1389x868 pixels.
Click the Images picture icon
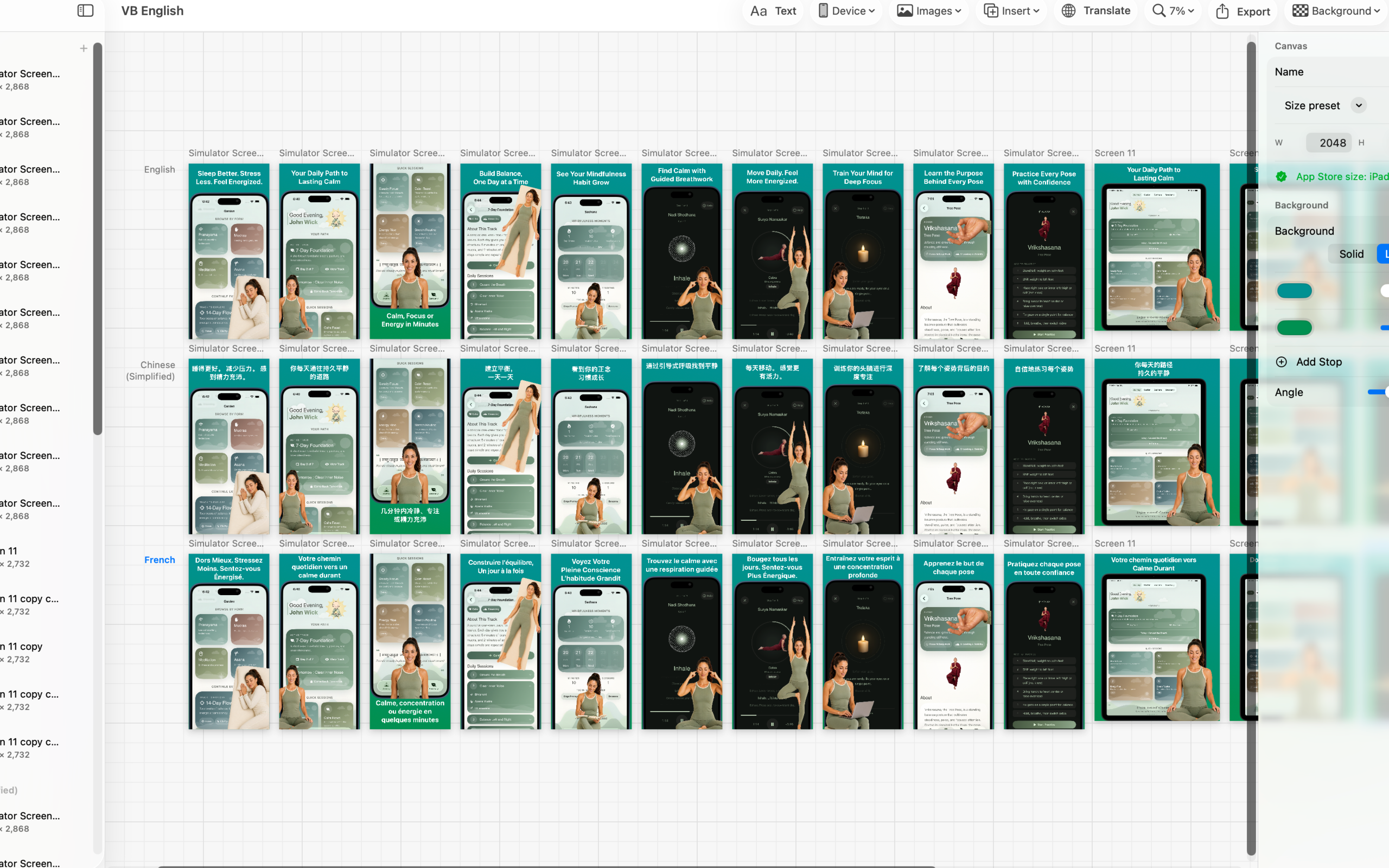(x=904, y=11)
